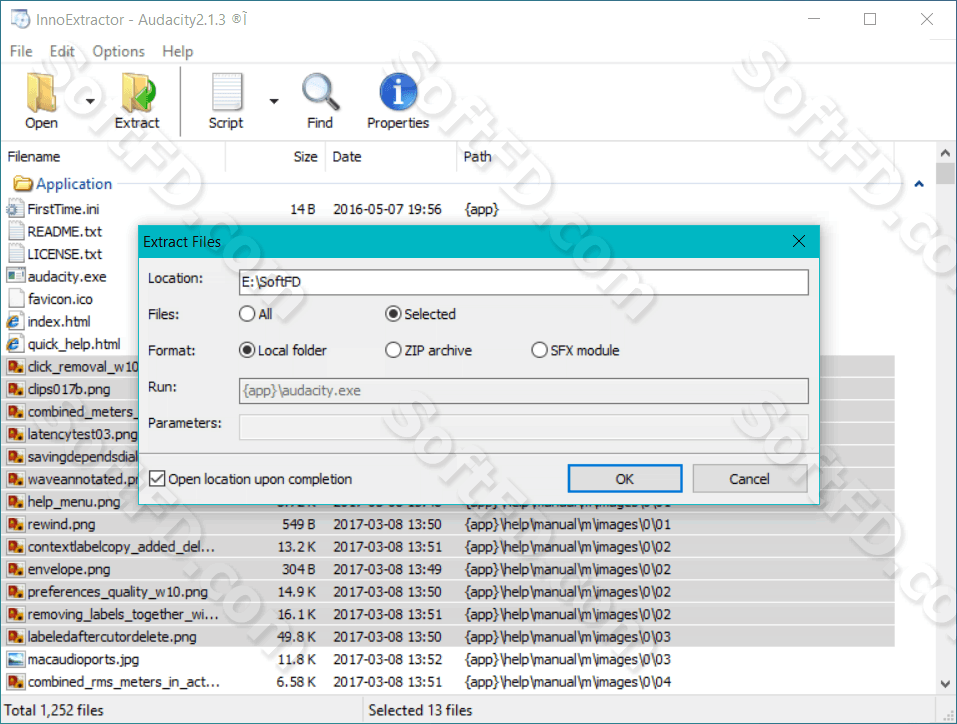Image resolution: width=957 pixels, height=724 pixels.
Task: Click the Location path input field
Action: [524, 282]
